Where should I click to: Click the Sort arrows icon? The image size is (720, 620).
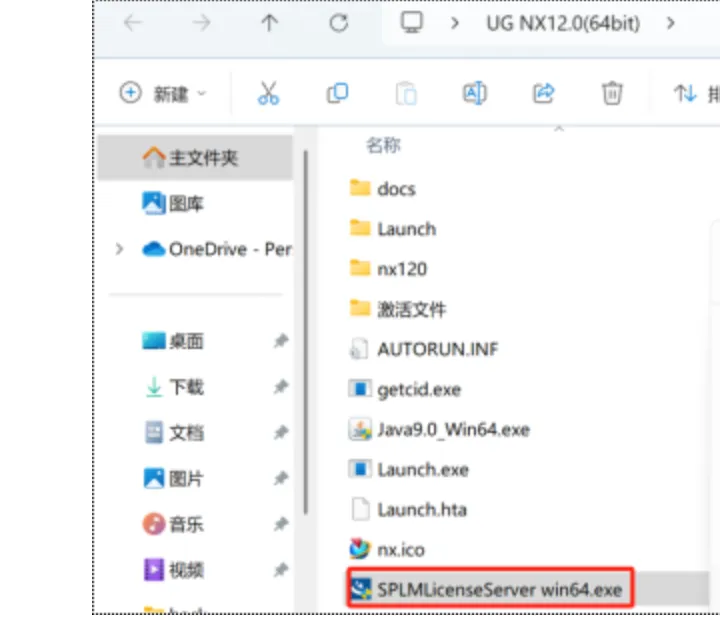pos(685,93)
